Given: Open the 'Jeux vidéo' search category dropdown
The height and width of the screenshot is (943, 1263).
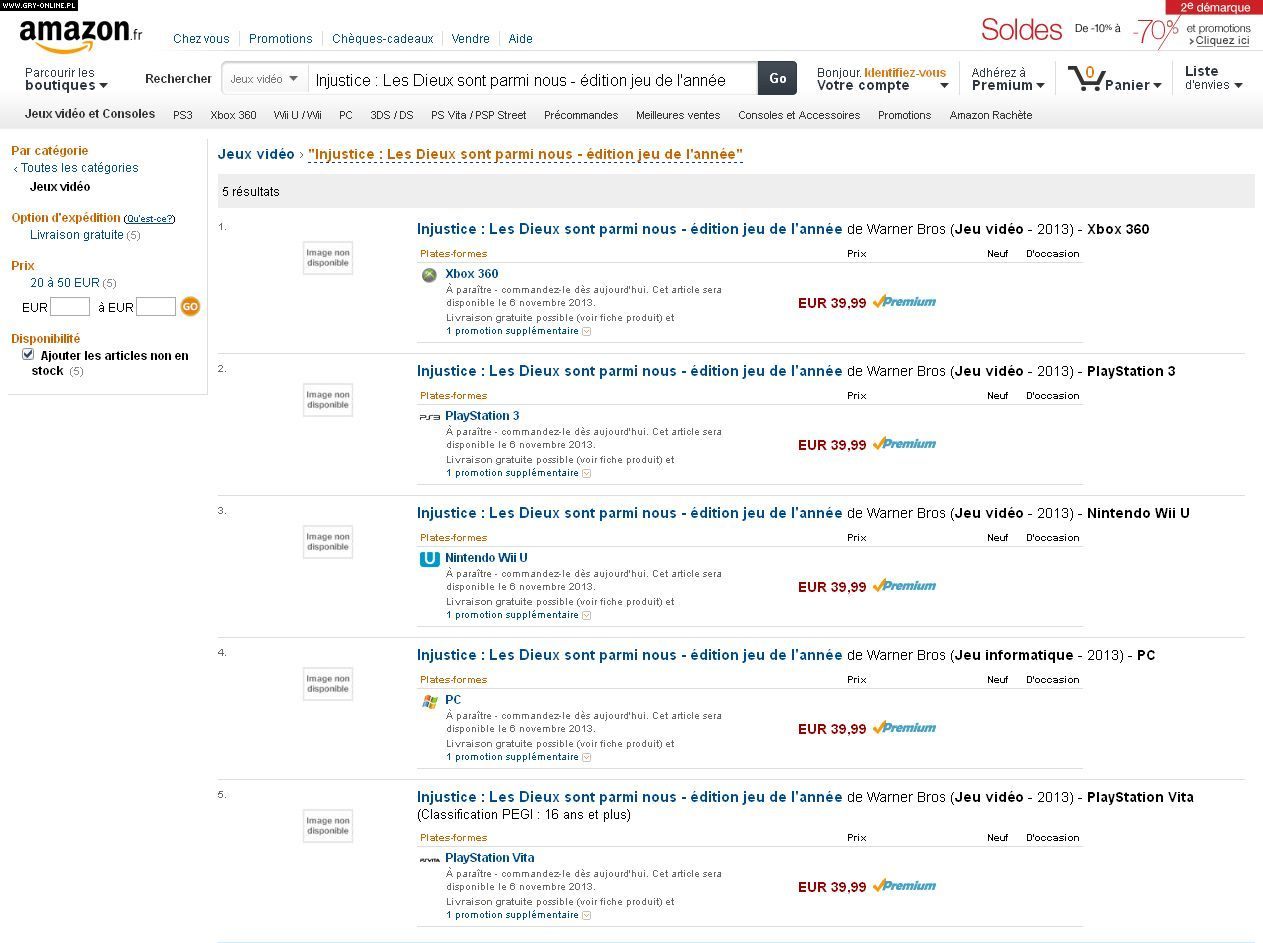Looking at the screenshot, I should [x=264, y=78].
